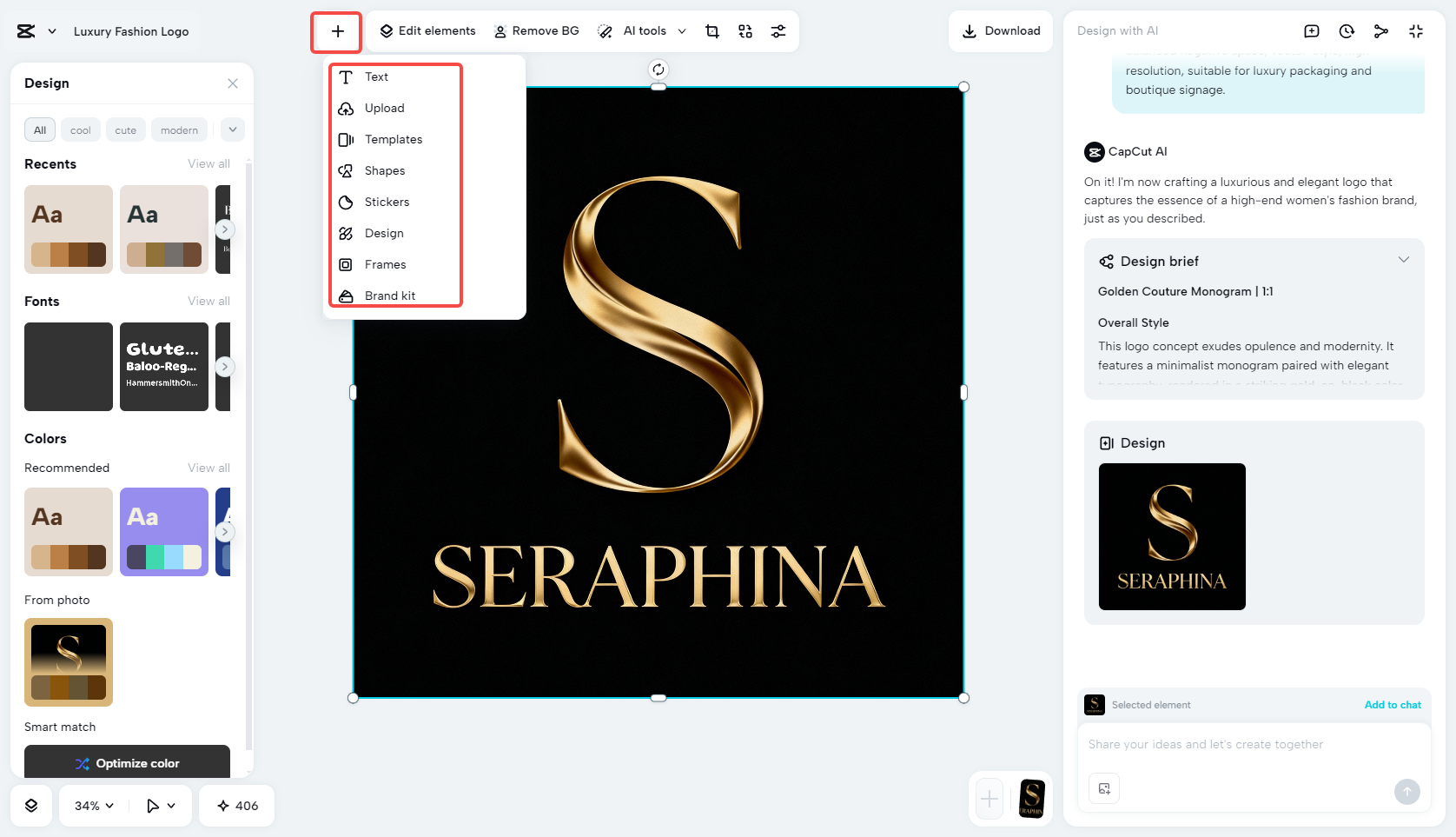Viewport: 1456px width, 837px height.
Task: Click the share icon in the AI panel header
Action: [1381, 30]
